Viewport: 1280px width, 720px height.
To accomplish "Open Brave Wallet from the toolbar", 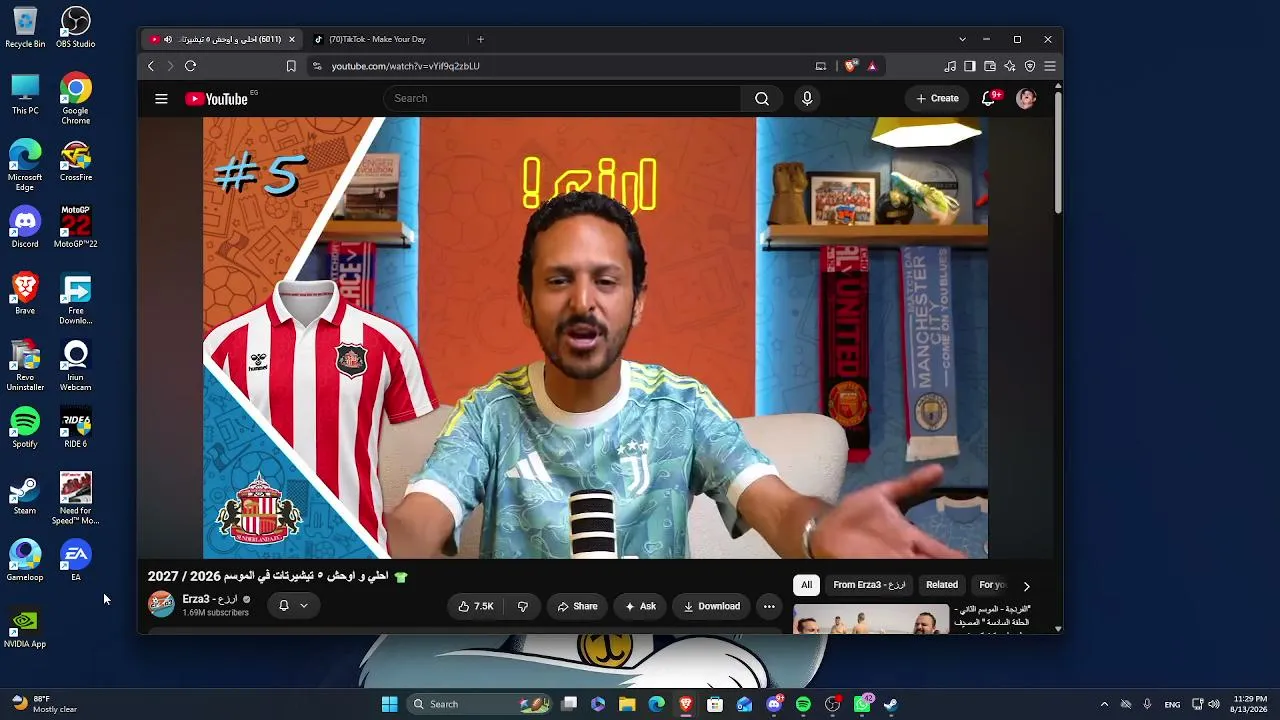I will (990, 66).
